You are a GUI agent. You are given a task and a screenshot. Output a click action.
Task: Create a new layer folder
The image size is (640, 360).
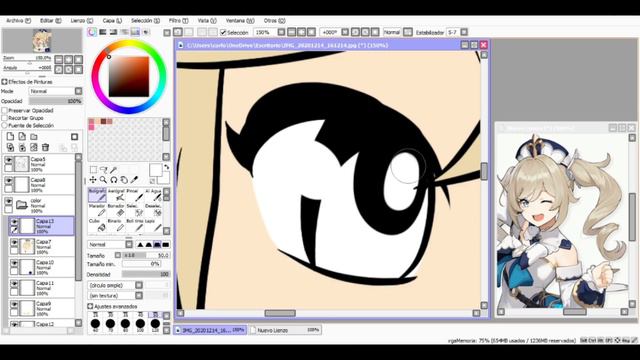34,137
